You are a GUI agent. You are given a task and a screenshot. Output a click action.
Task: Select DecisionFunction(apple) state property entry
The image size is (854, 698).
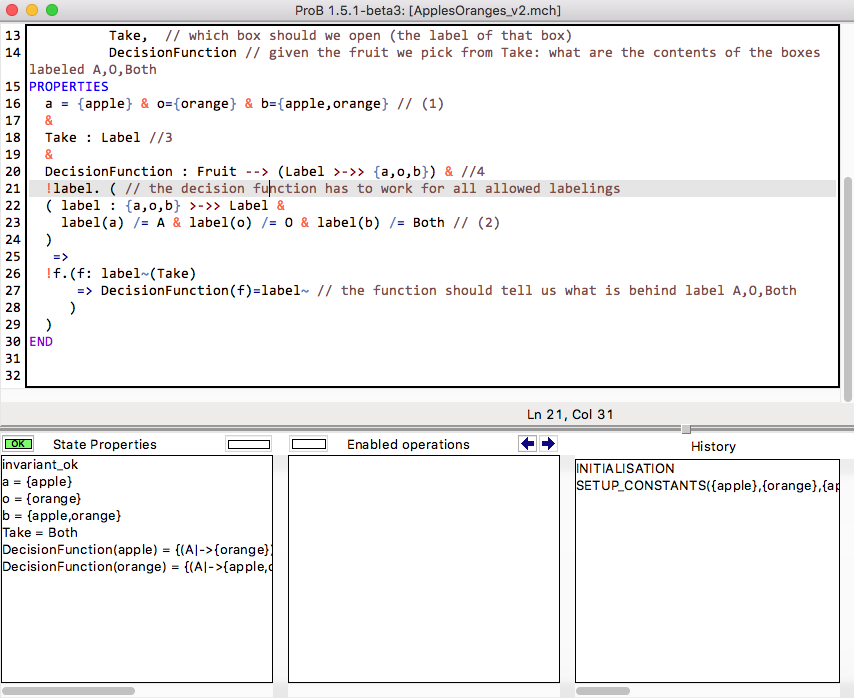(x=136, y=550)
